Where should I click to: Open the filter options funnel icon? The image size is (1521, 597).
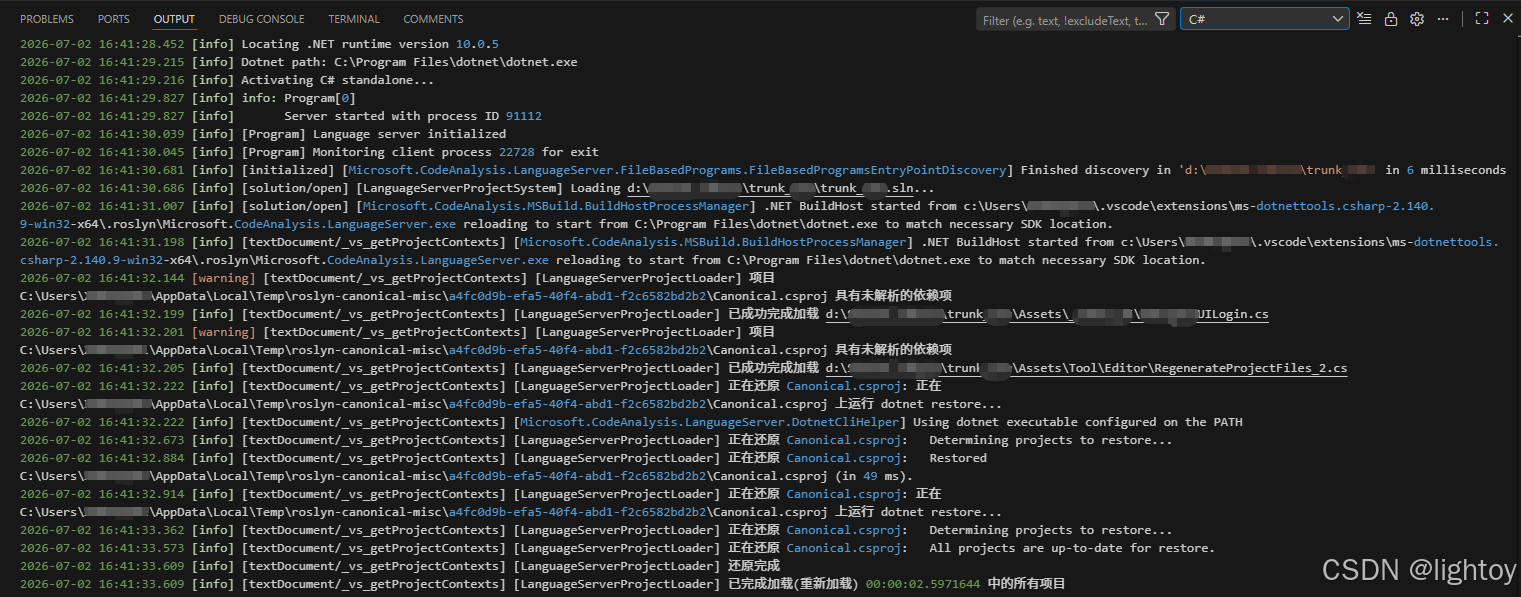pyautogui.click(x=1161, y=19)
